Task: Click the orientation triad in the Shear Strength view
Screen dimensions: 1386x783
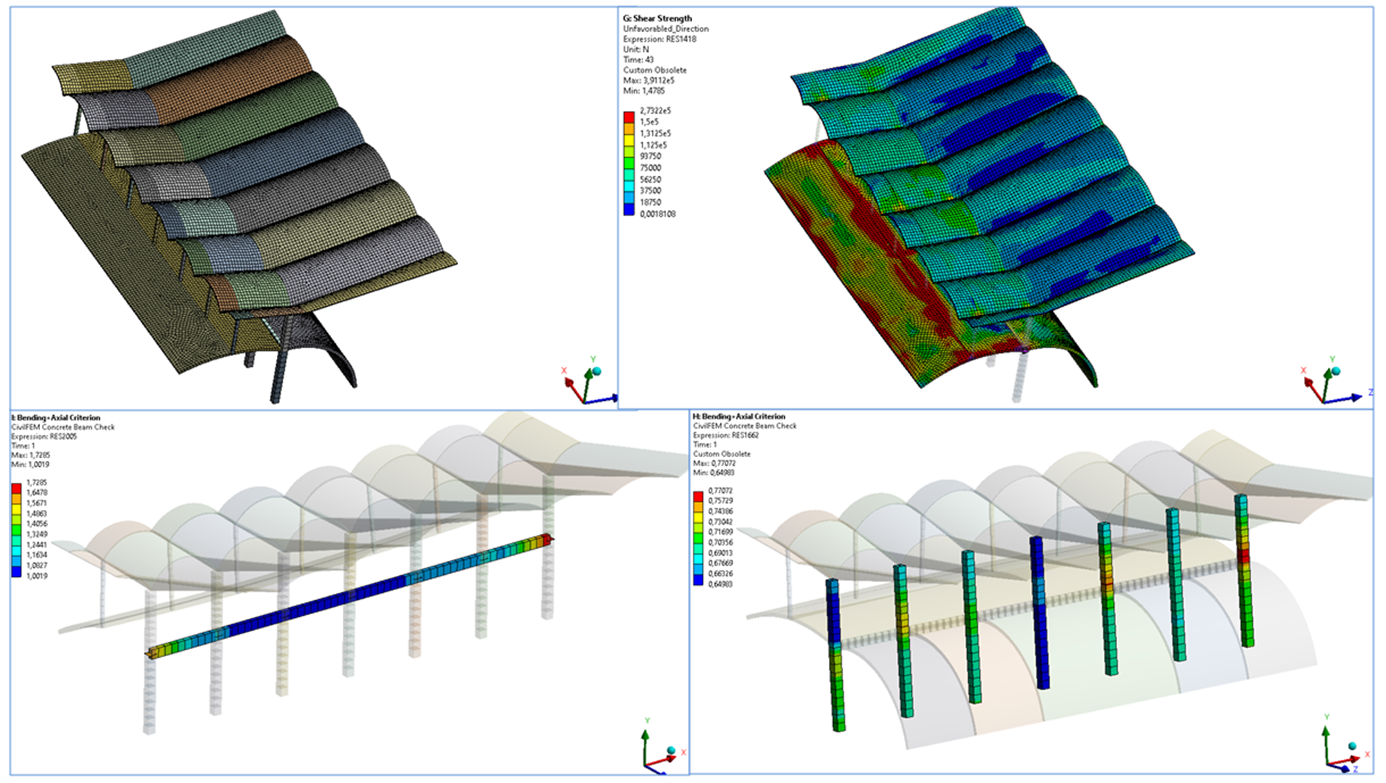Action: coord(1338,382)
